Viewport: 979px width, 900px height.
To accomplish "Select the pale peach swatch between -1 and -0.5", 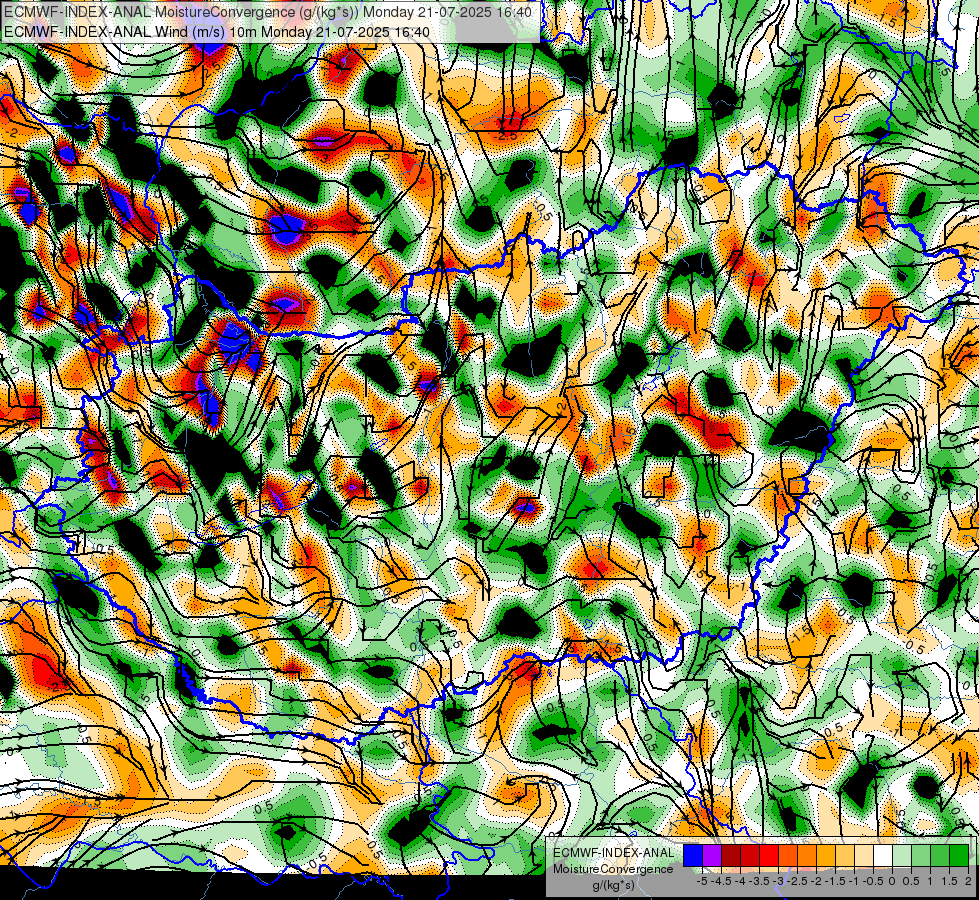I will (864, 856).
